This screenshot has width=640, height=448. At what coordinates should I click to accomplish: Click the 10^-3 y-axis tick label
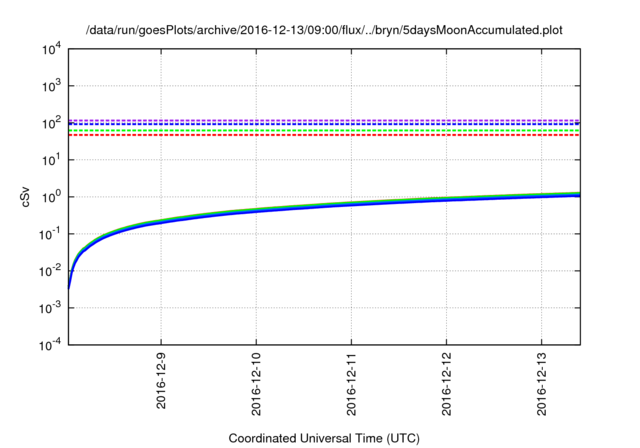(x=50, y=308)
